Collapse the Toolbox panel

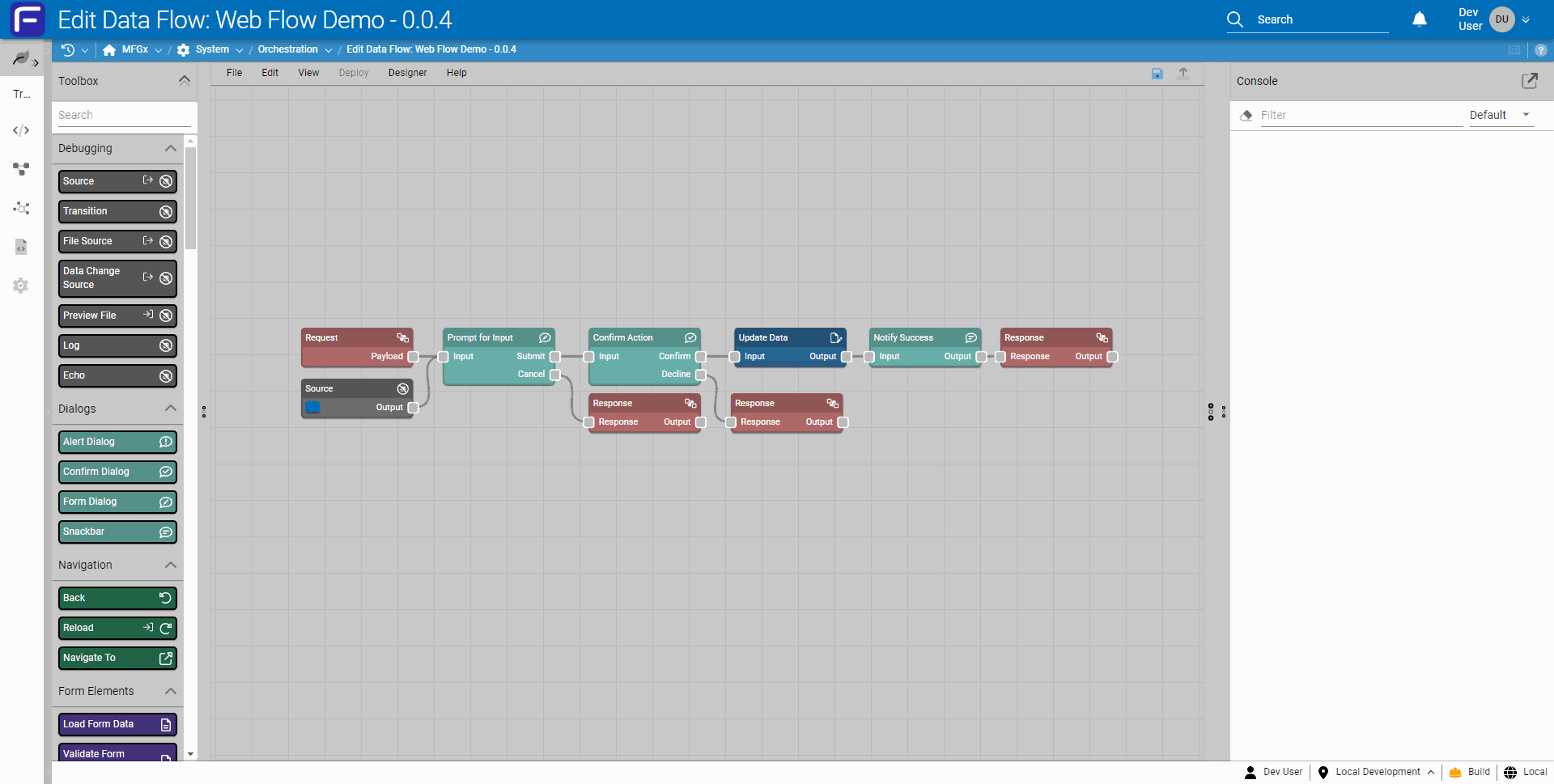pyautogui.click(x=185, y=81)
